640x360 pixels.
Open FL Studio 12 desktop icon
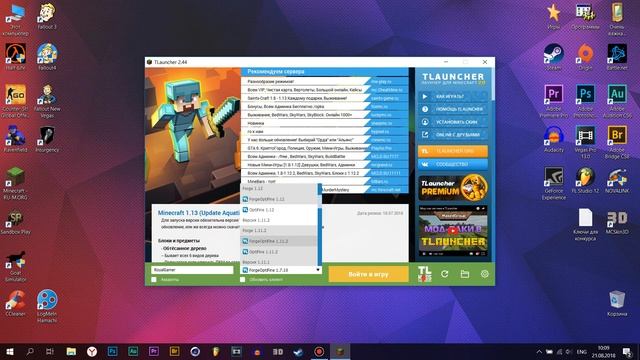585,180
